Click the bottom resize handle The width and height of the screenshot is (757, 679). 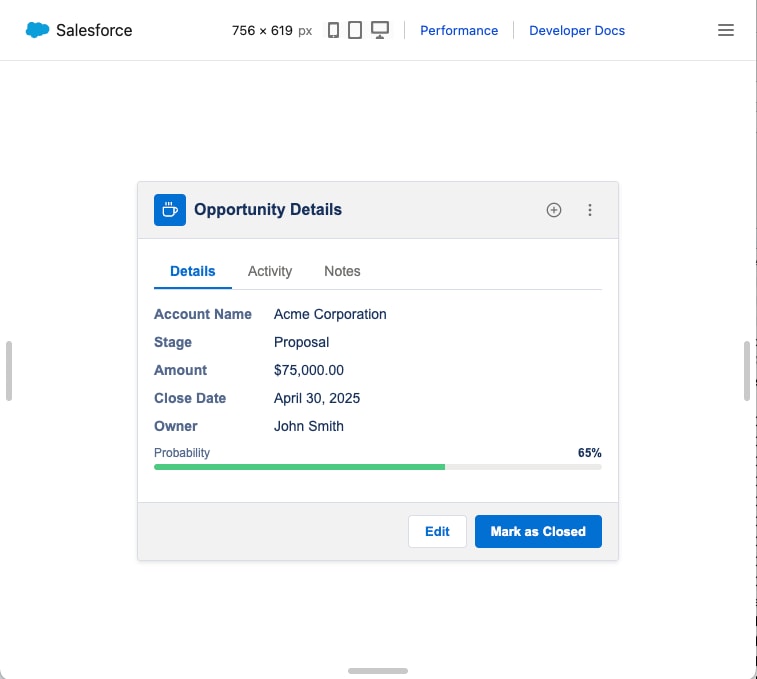pyautogui.click(x=378, y=671)
